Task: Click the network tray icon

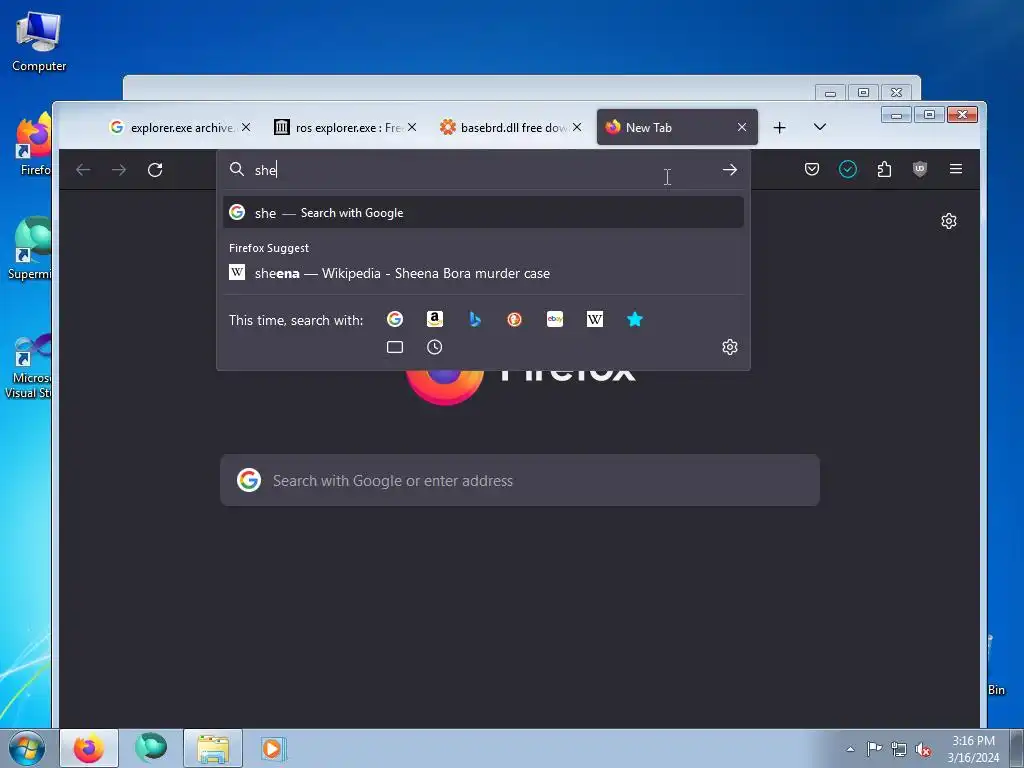Action: [899, 749]
